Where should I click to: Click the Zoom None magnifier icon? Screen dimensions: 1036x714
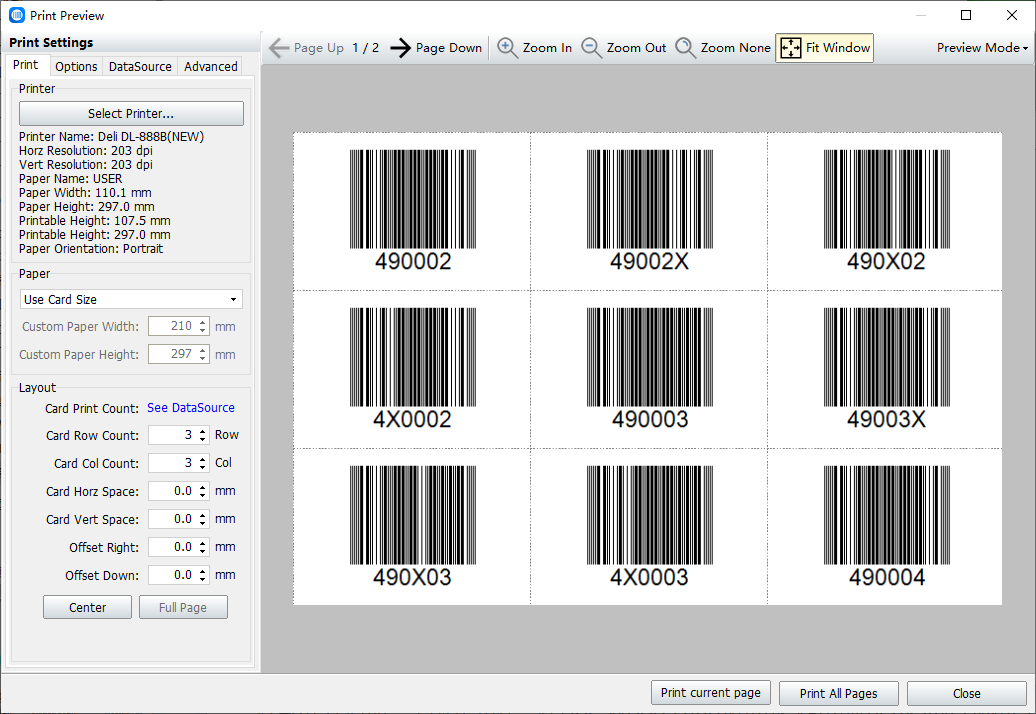685,48
